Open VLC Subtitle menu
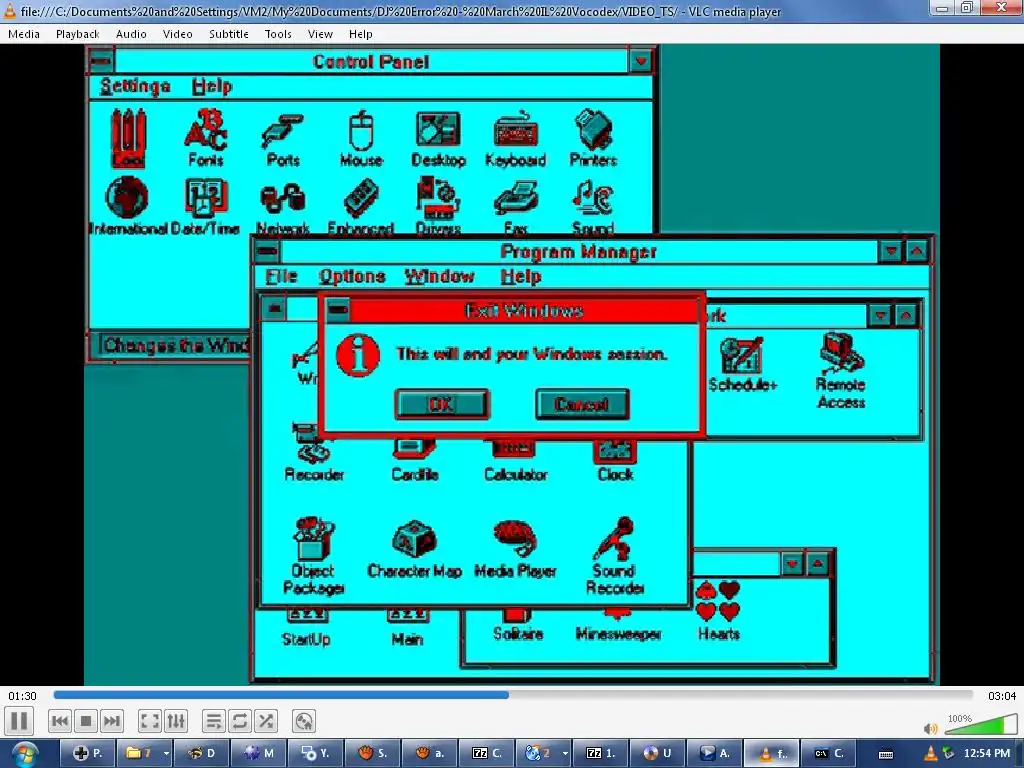1024x768 pixels. coord(229,34)
